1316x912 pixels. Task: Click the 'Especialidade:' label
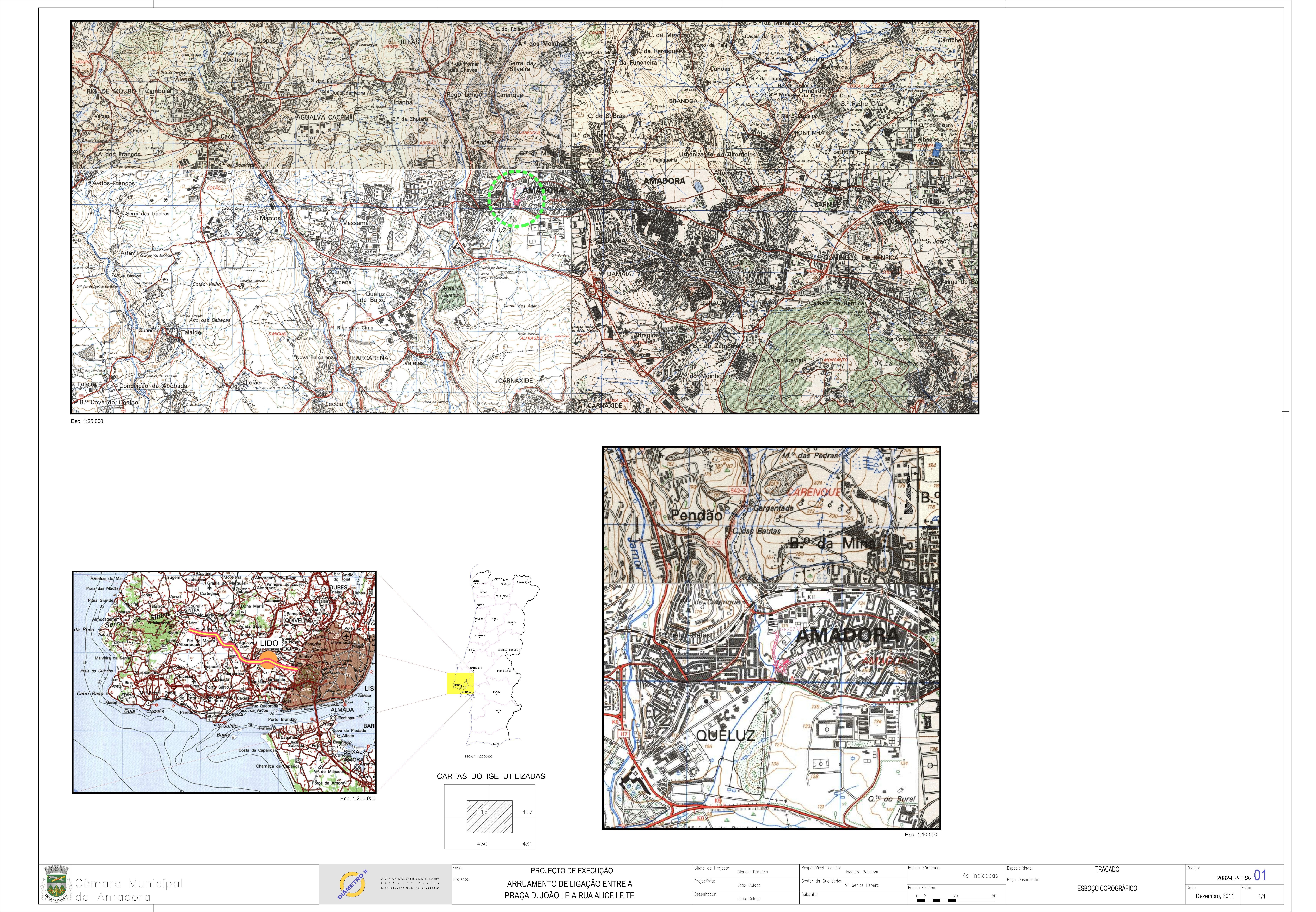1020,868
